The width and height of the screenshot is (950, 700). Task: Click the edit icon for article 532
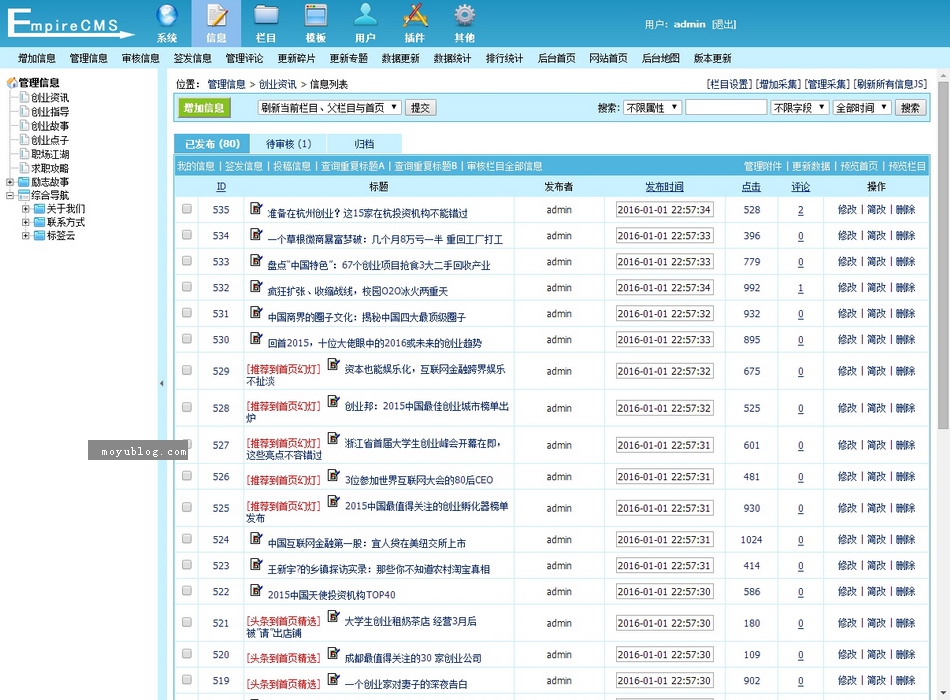tap(256, 287)
